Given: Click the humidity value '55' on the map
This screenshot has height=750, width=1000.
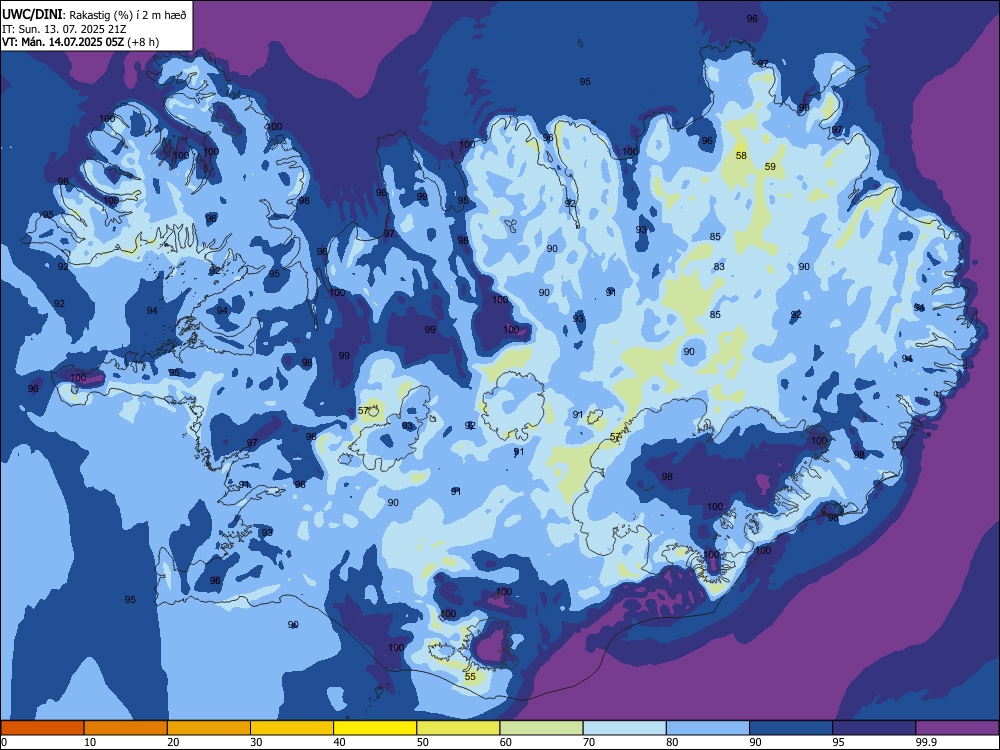Looking at the screenshot, I should point(470,677).
